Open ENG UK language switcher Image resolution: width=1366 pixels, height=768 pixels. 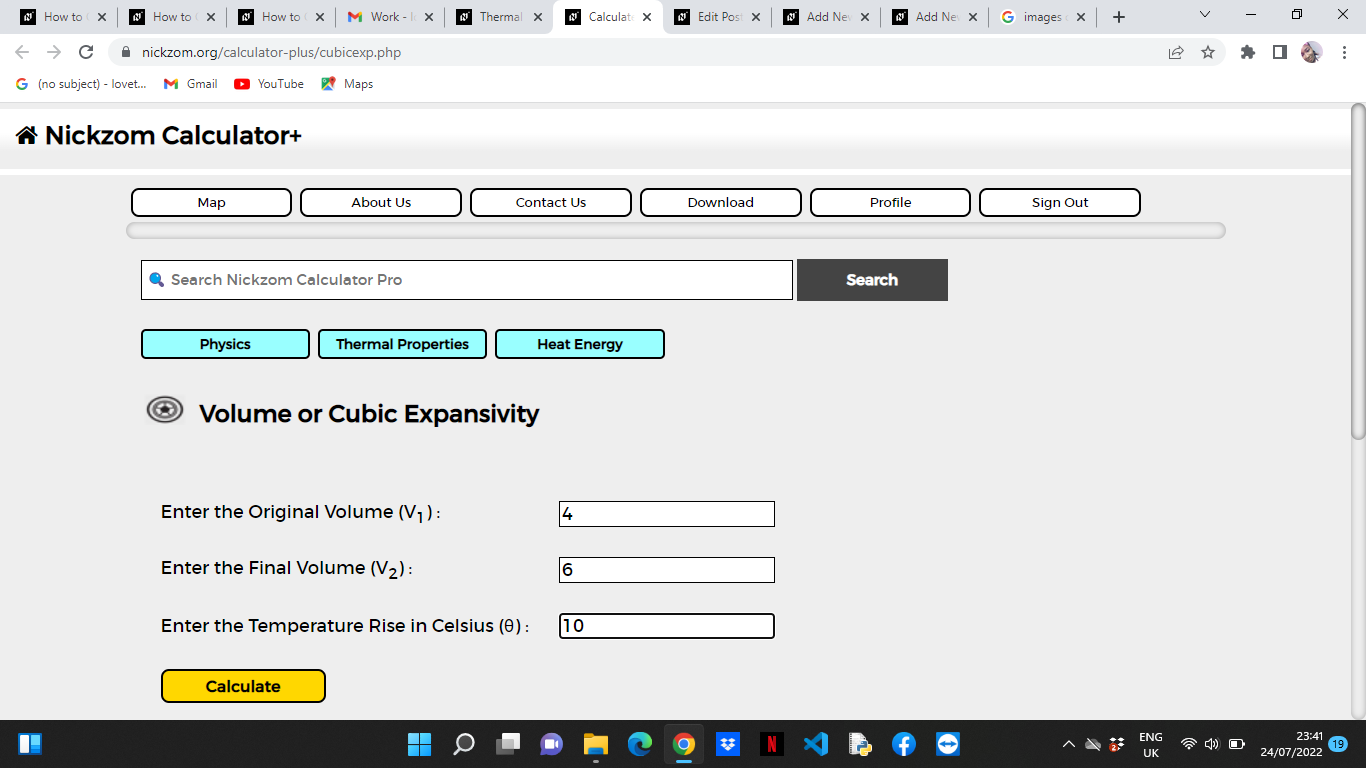coord(1151,744)
